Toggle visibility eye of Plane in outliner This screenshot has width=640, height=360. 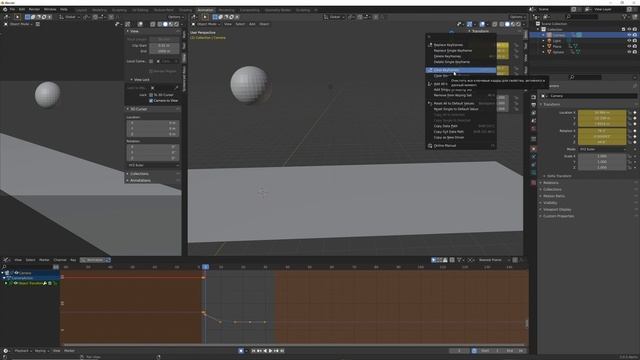629,47
